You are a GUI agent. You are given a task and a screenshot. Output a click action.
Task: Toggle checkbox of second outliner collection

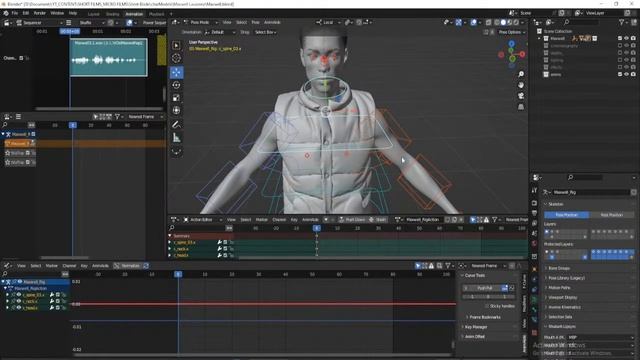tap(620, 46)
